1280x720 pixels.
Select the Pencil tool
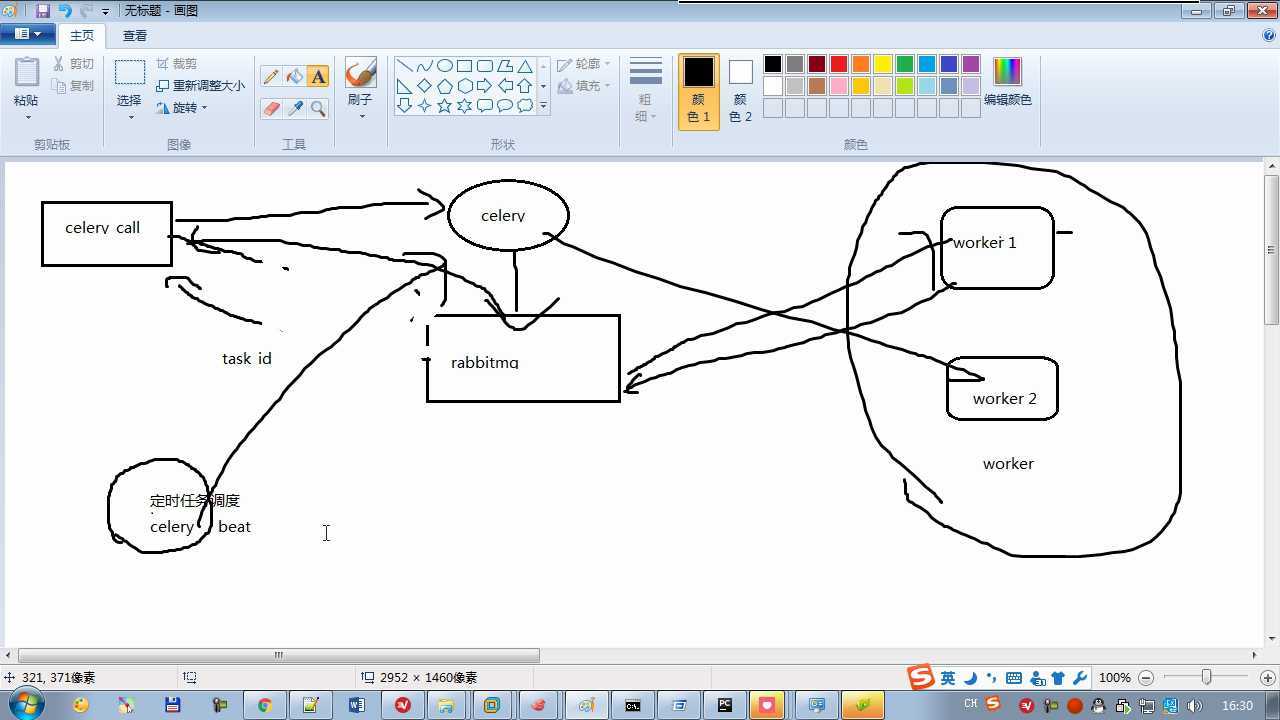point(271,77)
